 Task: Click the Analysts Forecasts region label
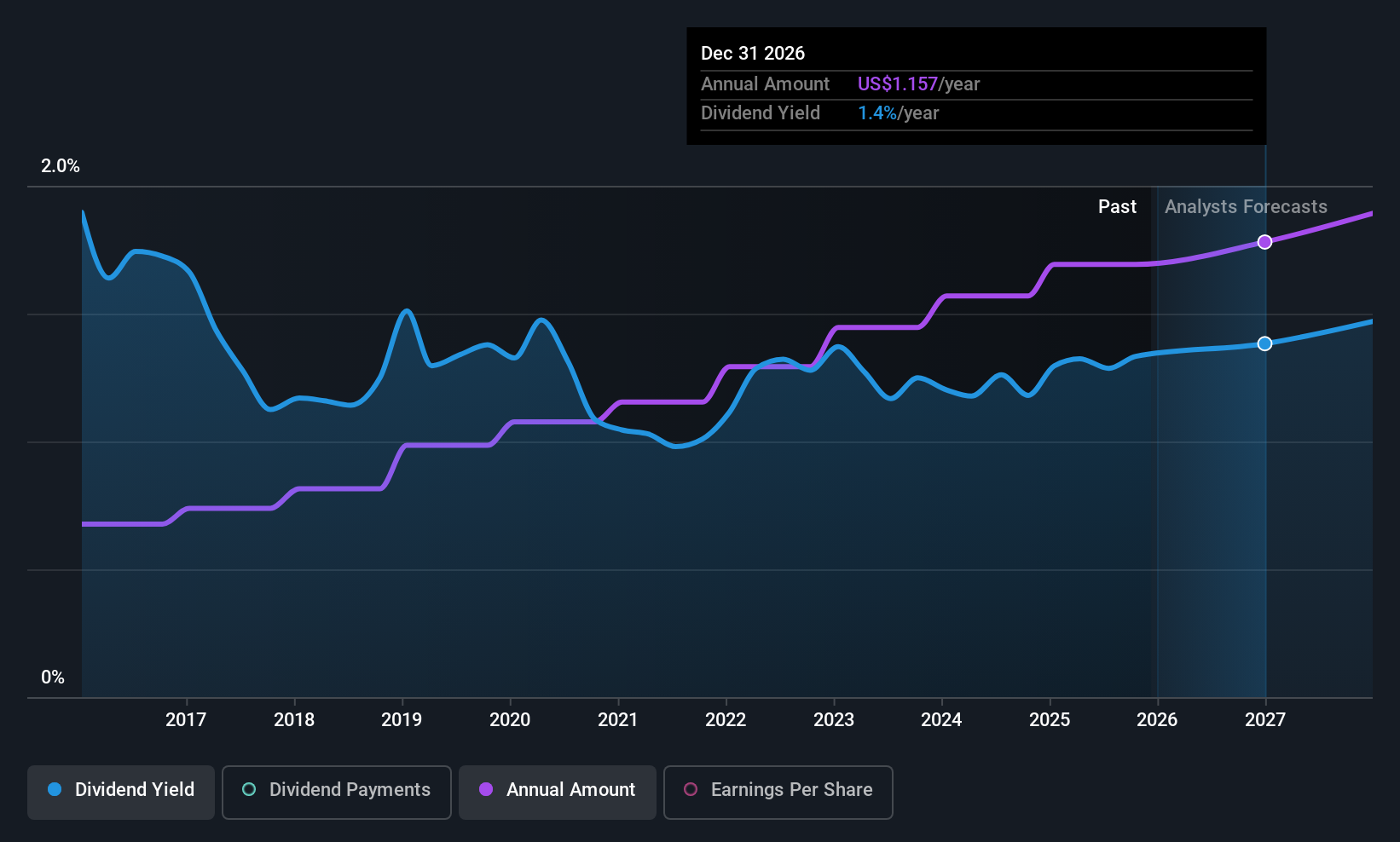[1246, 207]
